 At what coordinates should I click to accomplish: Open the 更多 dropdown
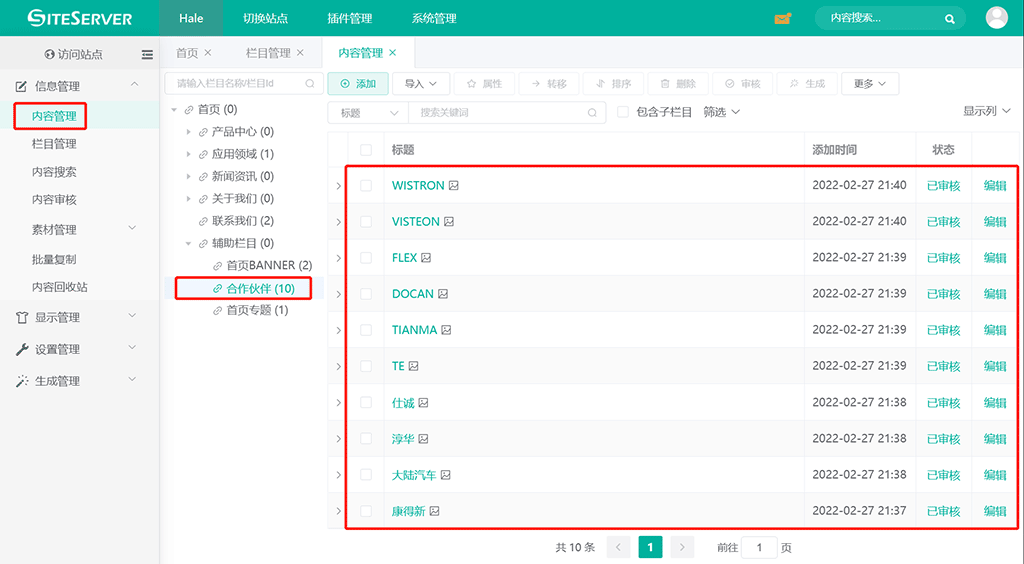pos(870,84)
